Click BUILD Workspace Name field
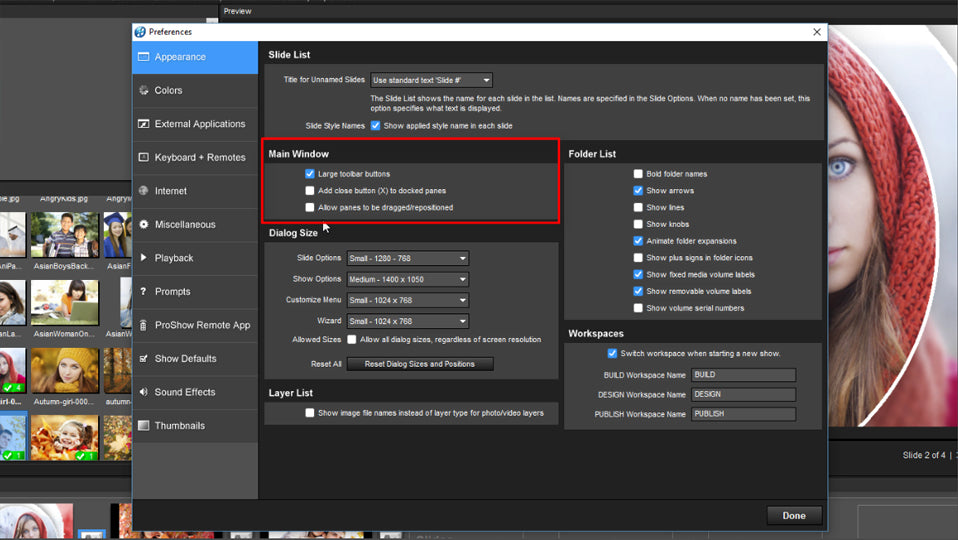Viewport: 958px width, 540px height. click(x=744, y=375)
